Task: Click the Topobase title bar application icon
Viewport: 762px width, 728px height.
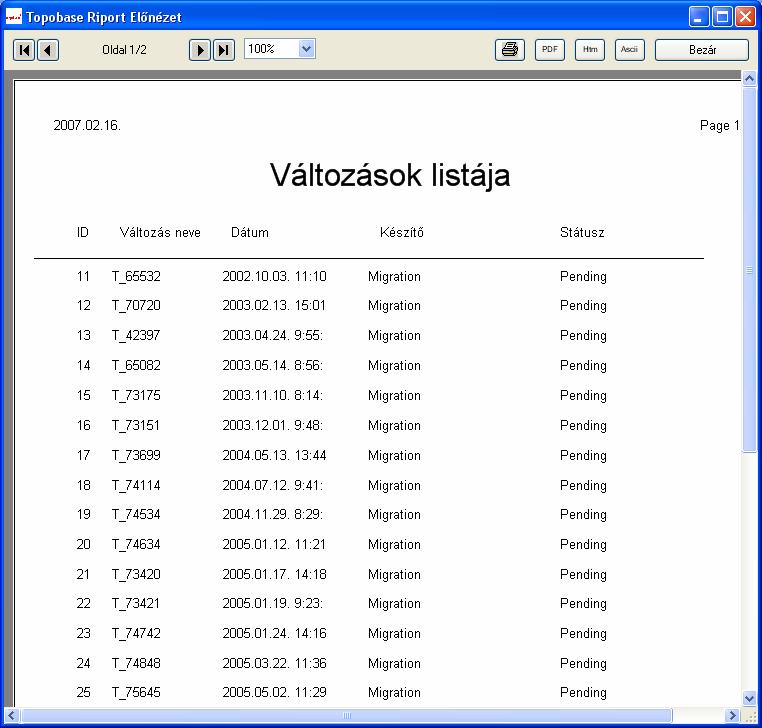Action: coord(14,17)
